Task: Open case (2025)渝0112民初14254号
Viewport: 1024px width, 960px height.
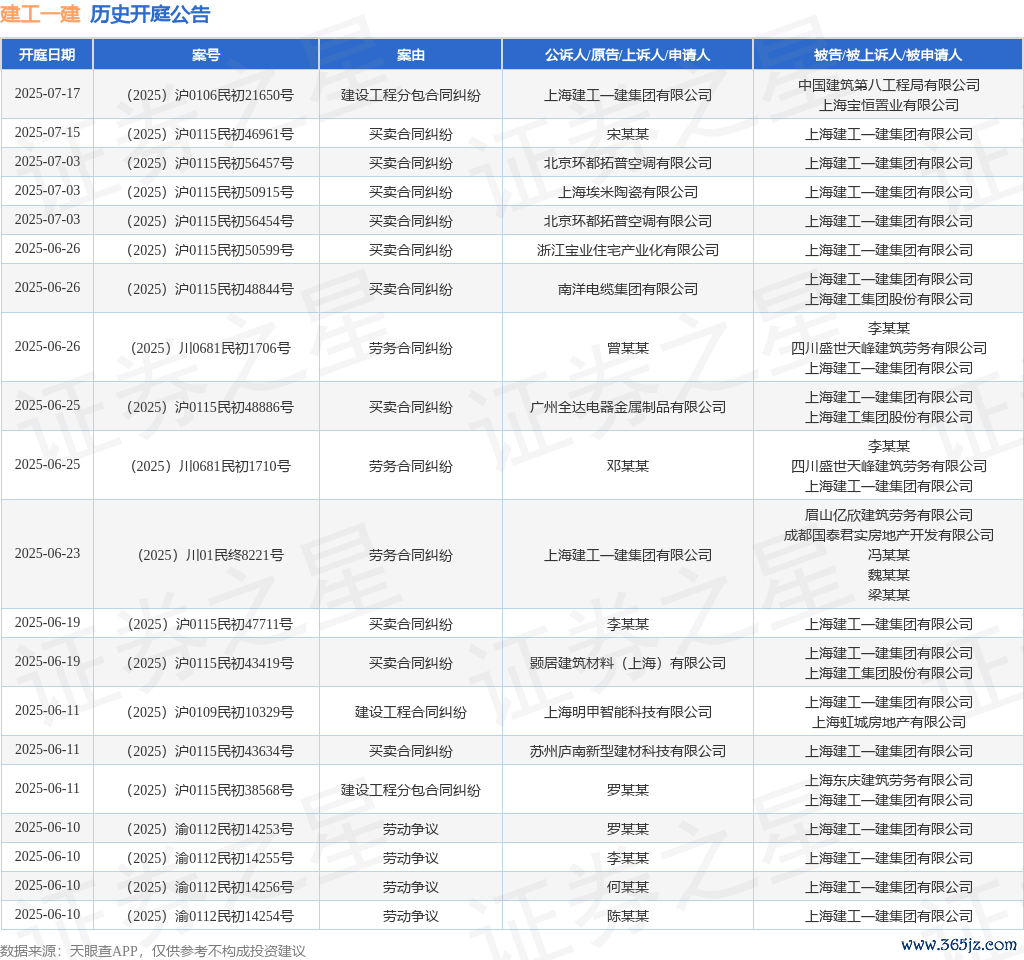Action: pos(206,916)
